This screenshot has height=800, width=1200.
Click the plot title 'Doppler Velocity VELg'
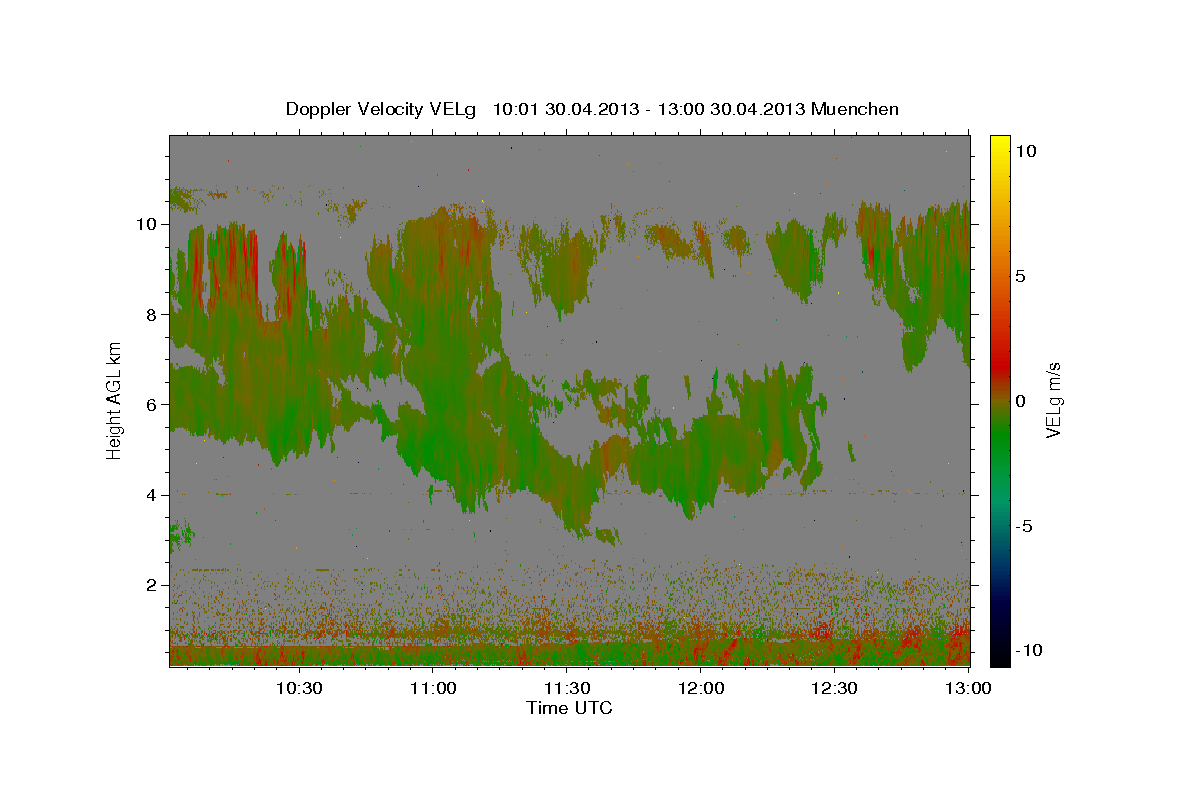(383, 109)
